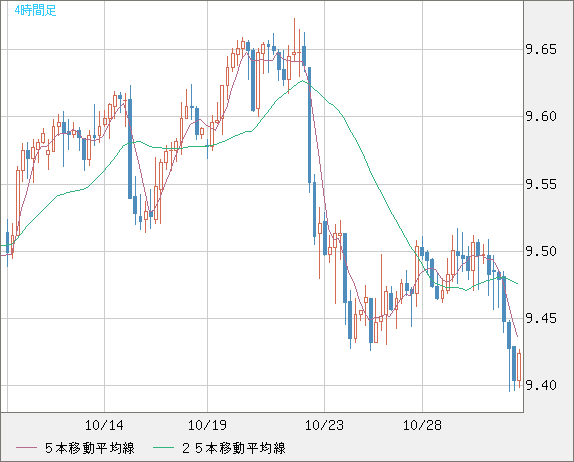Click the 25本移動平均線 legend text

click(234, 448)
